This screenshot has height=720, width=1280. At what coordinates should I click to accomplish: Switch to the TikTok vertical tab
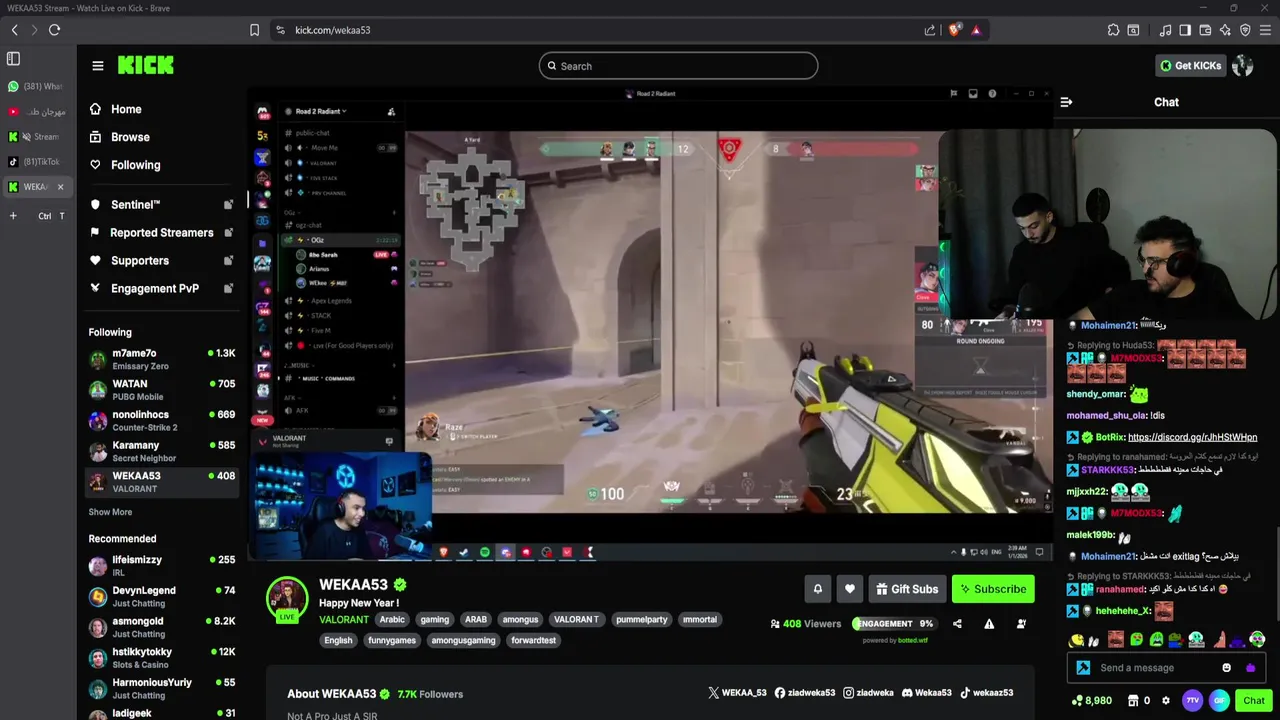point(36,162)
